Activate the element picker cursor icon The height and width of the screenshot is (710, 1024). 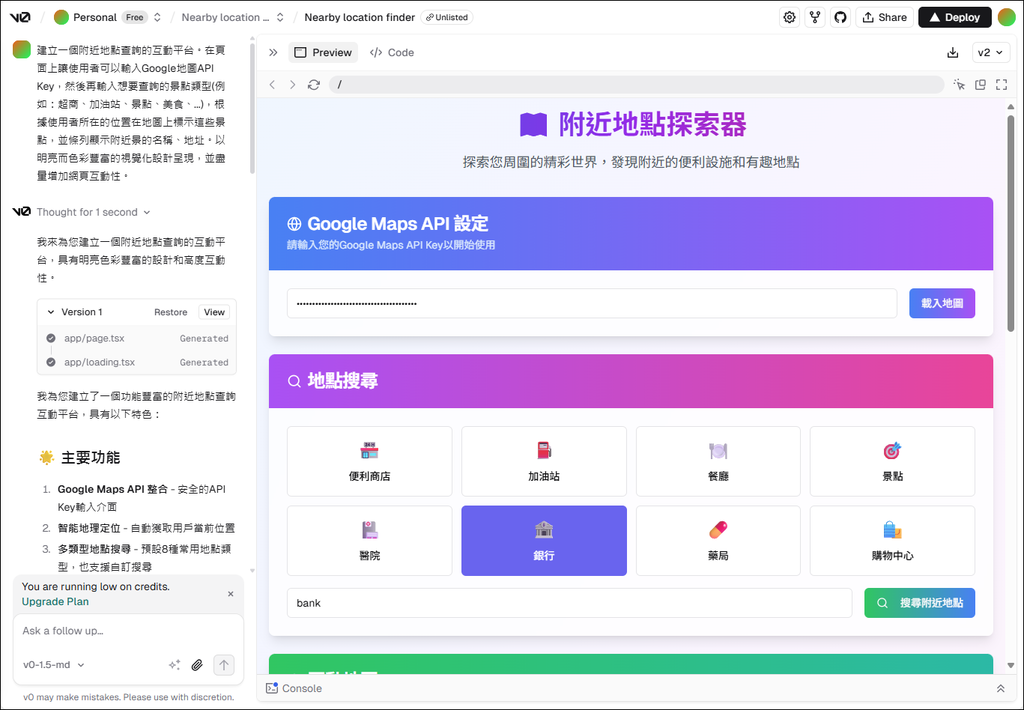click(959, 84)
